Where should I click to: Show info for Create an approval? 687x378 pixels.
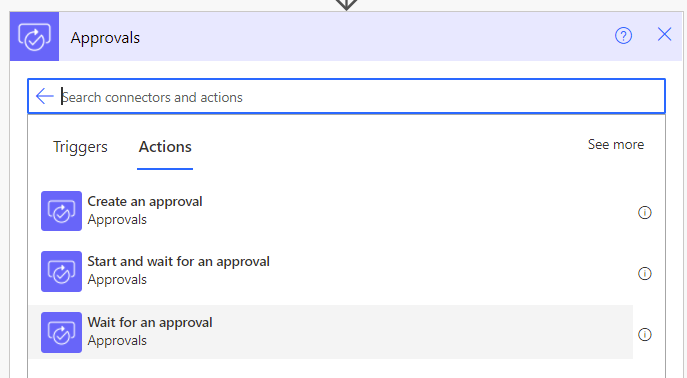(645, 212)
